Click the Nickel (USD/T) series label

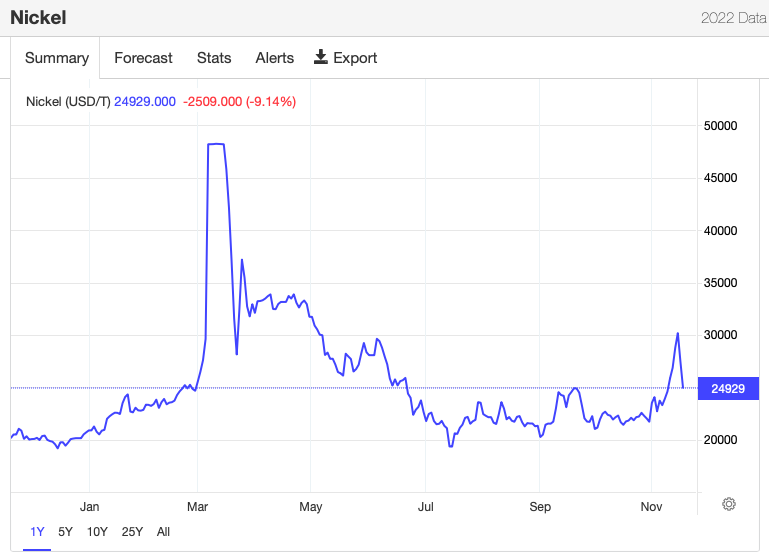[x=68, y=102]
